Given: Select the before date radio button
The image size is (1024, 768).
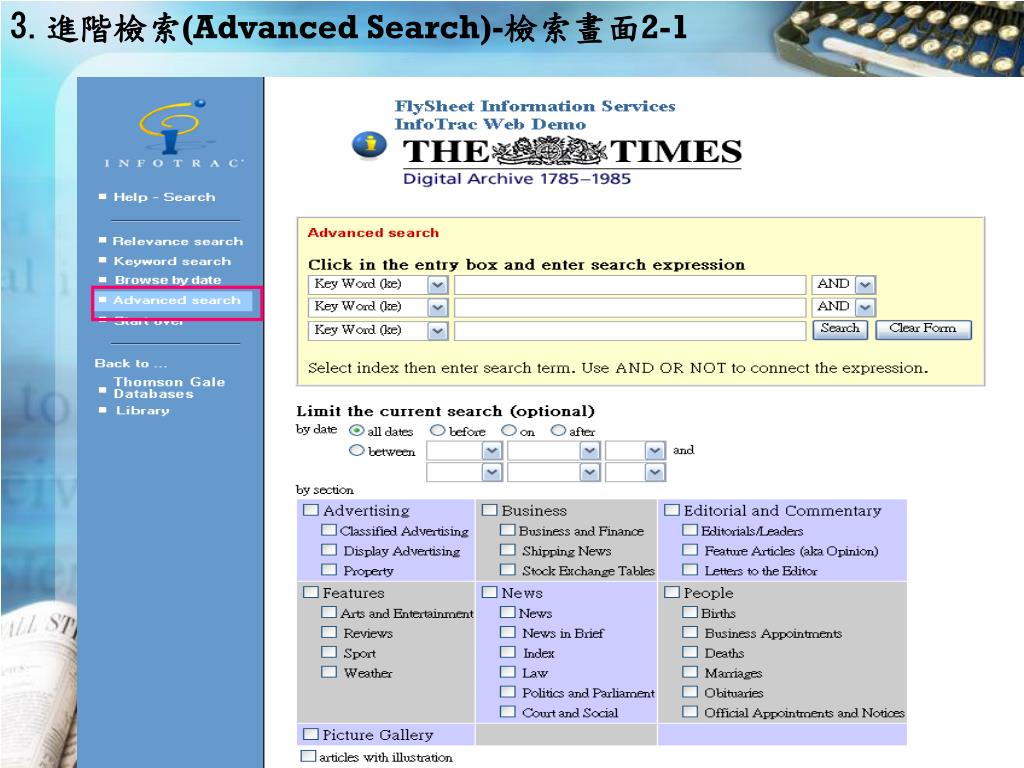Looking at the screenshot, I should 438,430.
